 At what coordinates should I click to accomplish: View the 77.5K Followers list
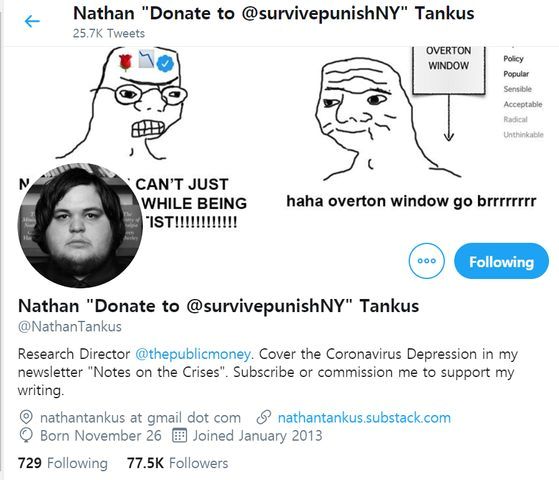[x=178, y=463]
